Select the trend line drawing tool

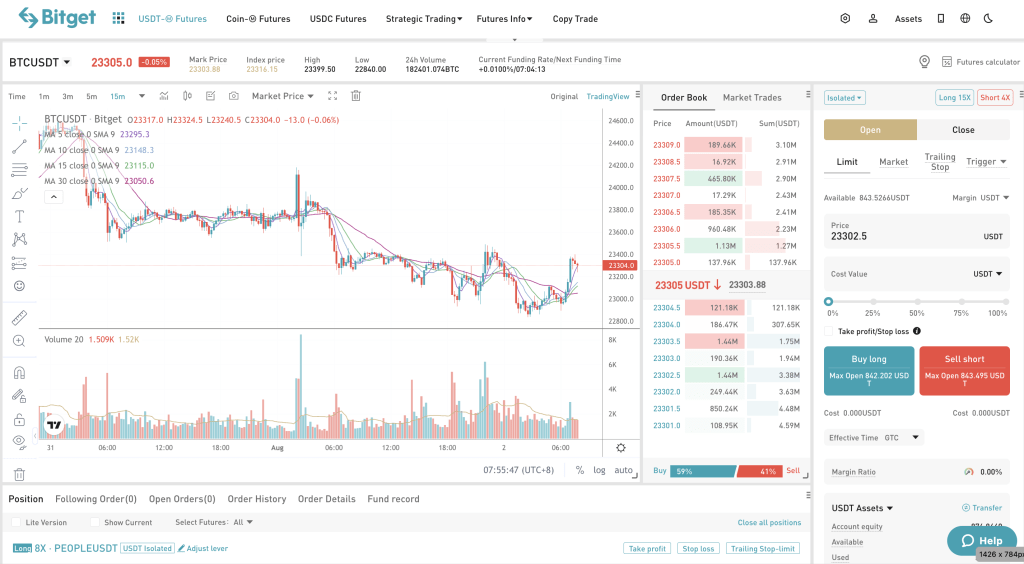click(x=20, y=146)
